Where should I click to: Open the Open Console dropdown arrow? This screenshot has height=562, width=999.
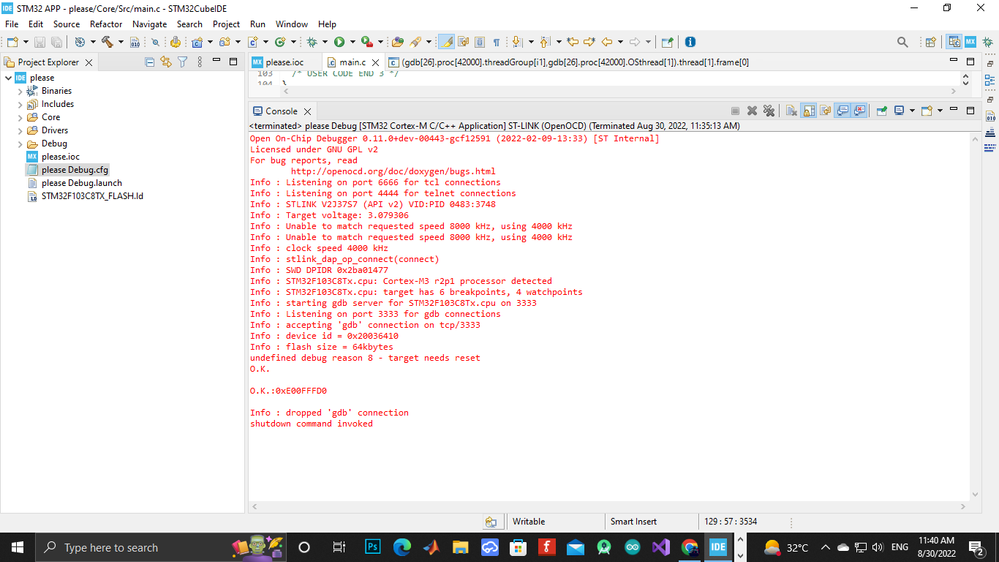point(940,111)
